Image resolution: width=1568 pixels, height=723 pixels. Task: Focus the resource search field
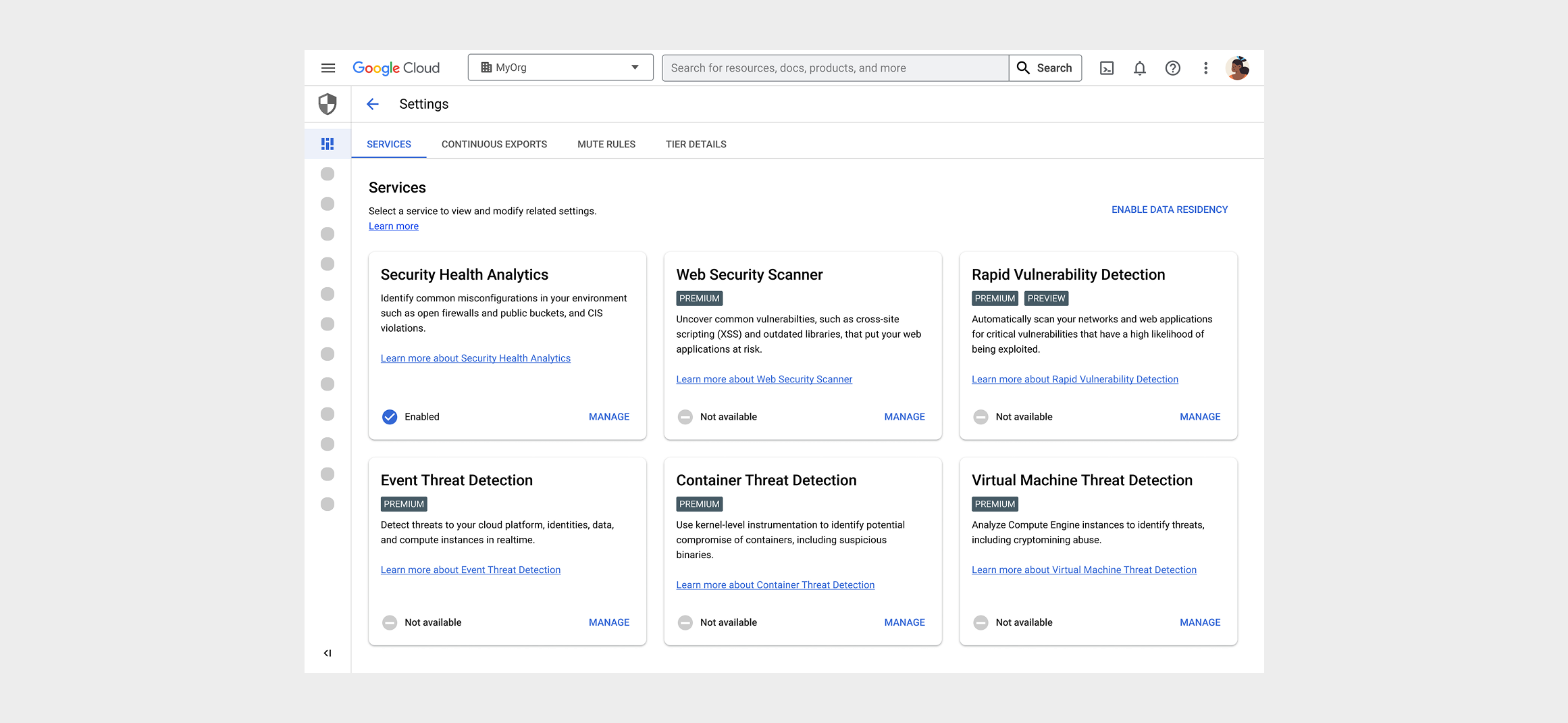835,68
